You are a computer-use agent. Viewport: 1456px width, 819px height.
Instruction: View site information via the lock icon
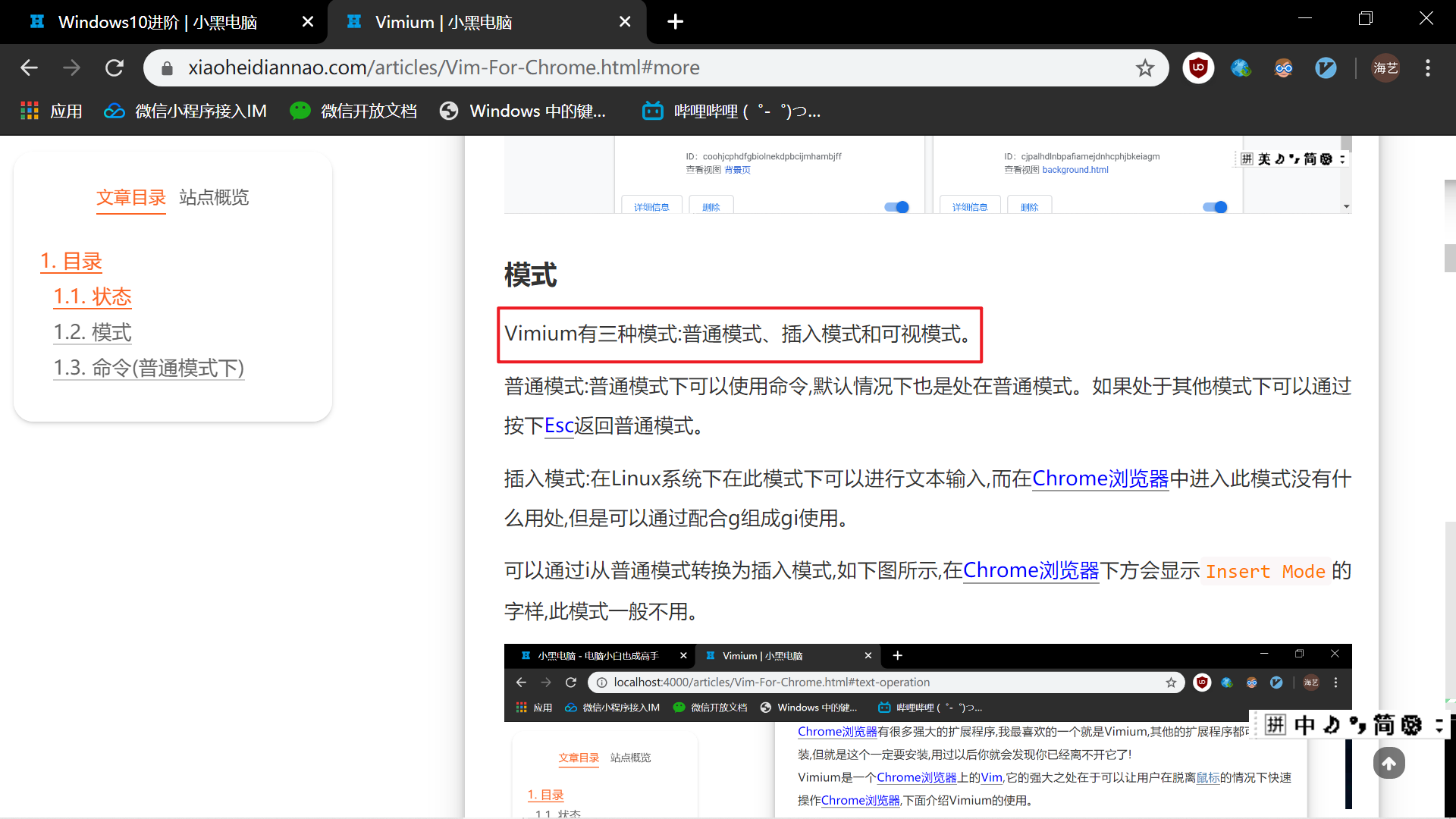click(x=168, y=68)
